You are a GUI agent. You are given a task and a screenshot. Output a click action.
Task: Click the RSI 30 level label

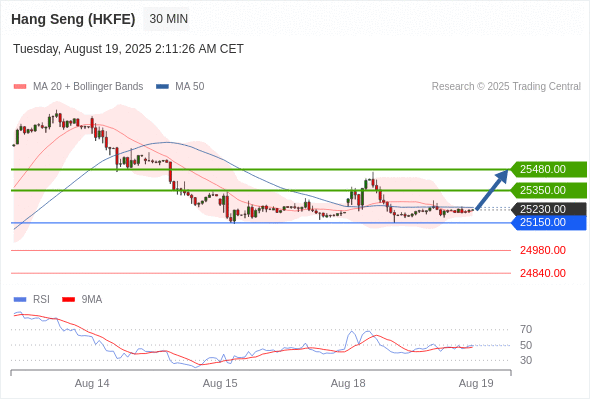[x=526, y=360]
